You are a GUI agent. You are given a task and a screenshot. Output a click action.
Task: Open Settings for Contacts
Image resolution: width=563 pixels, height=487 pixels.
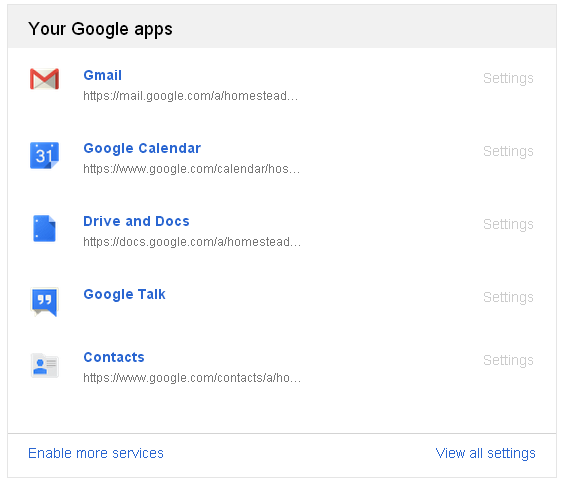point(508,360)
